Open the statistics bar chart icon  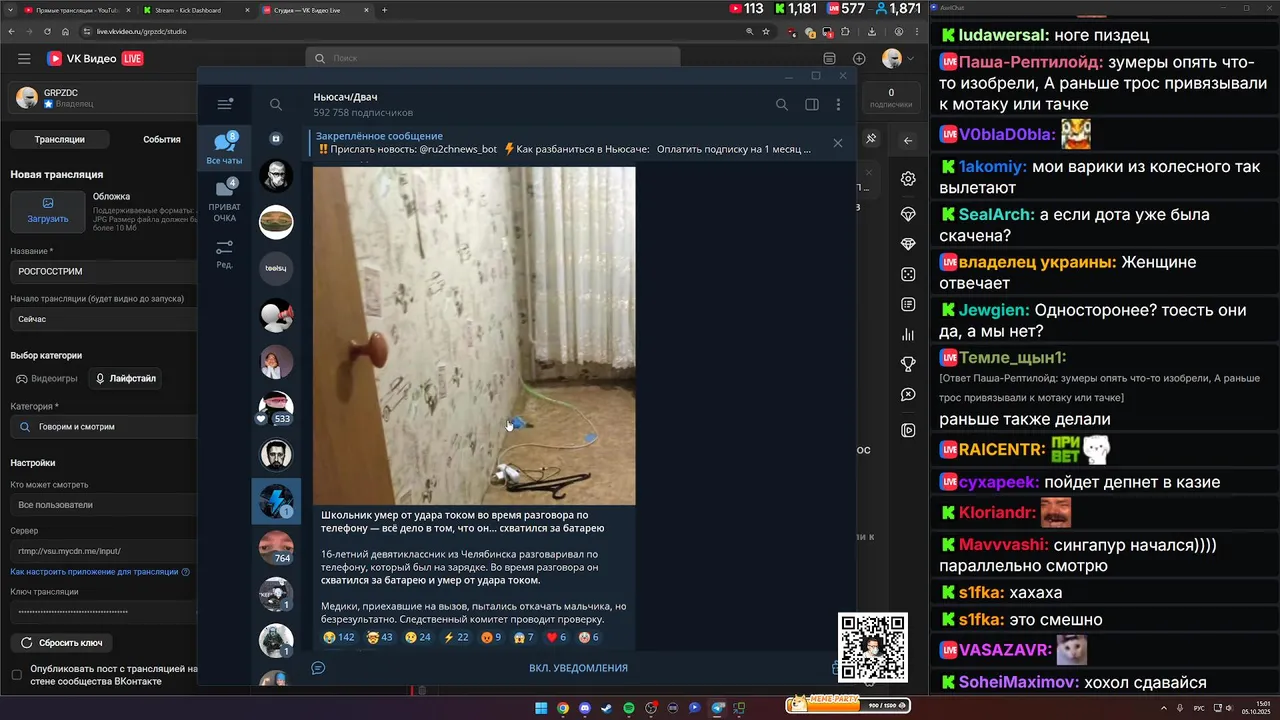coord(908,334)
